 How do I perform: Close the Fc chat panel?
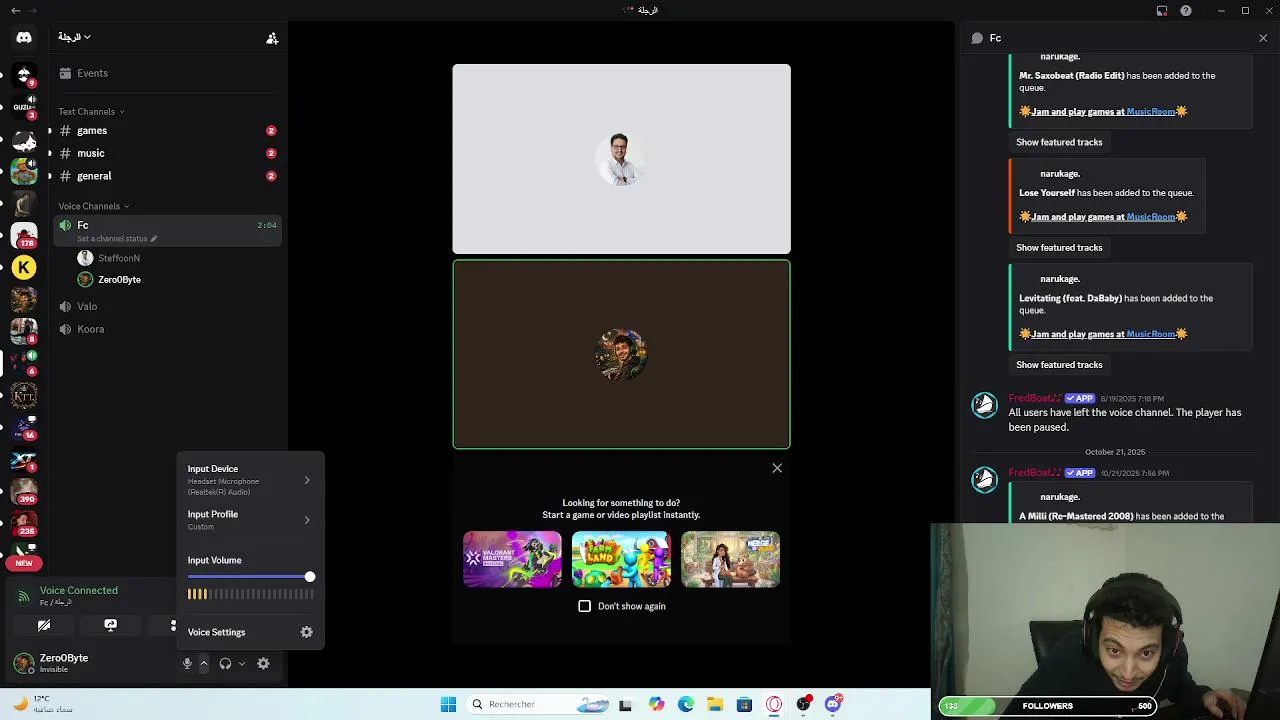tap(1263, 38)
